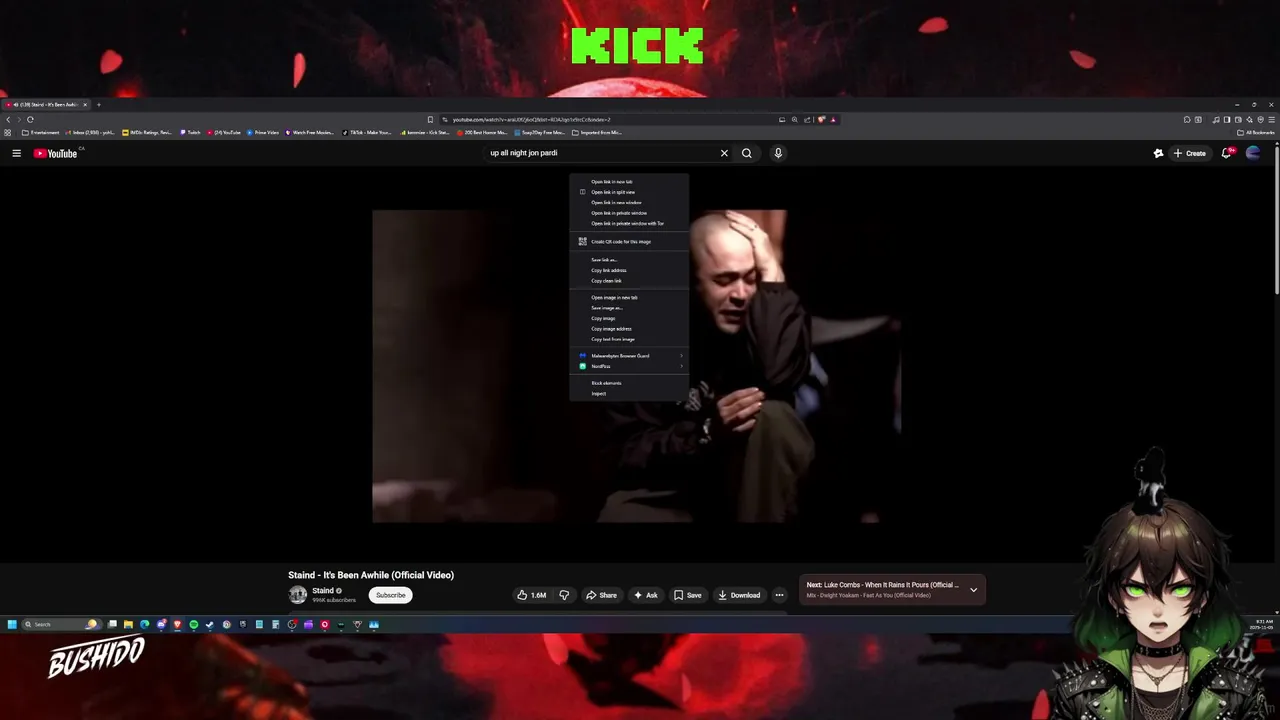Select Open link in split view
This screenshot has height=720, width=1280.
click(629, 192)
